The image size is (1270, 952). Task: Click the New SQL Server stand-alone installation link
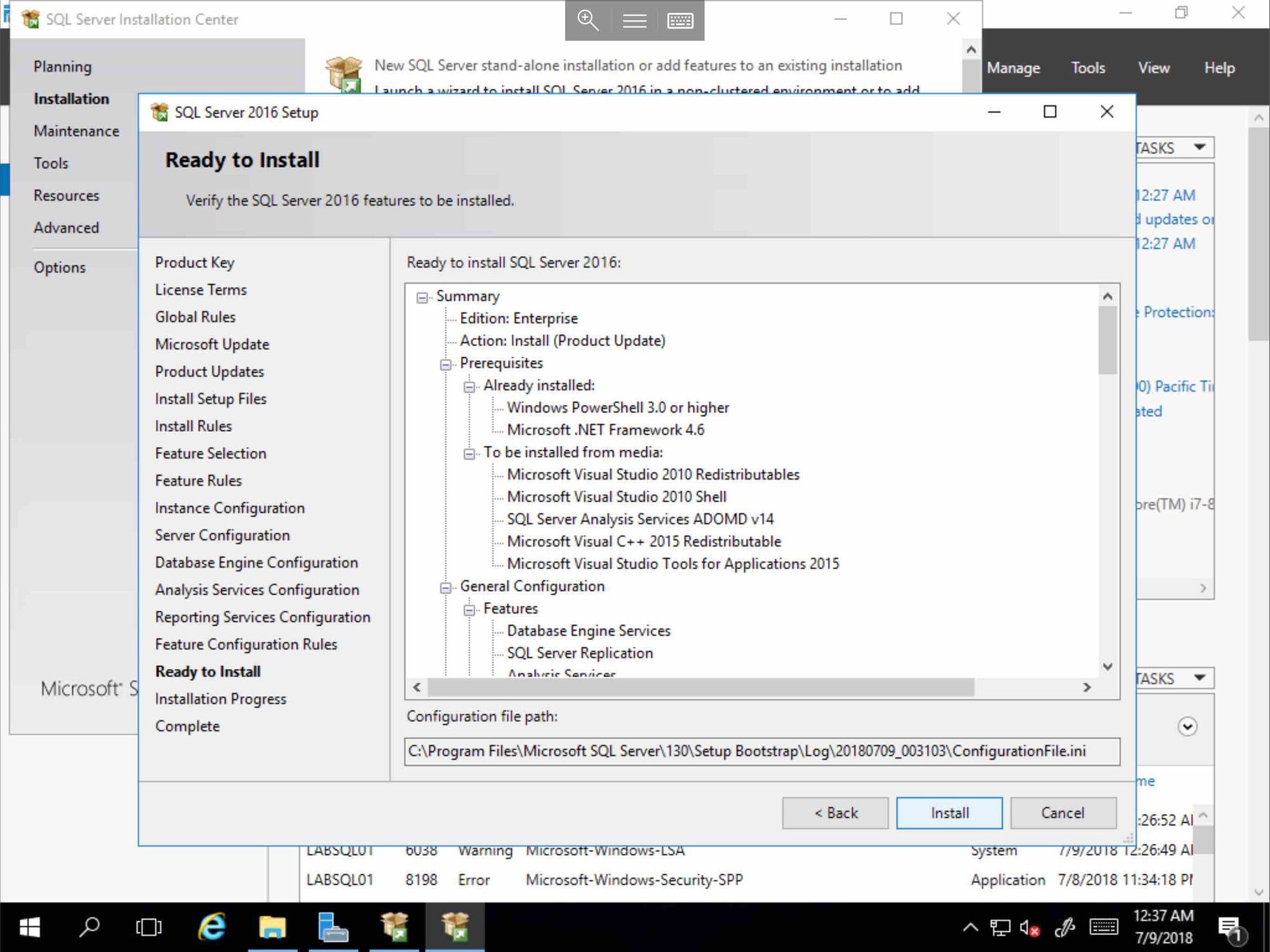pyautogui.click(x=638, y=65)
